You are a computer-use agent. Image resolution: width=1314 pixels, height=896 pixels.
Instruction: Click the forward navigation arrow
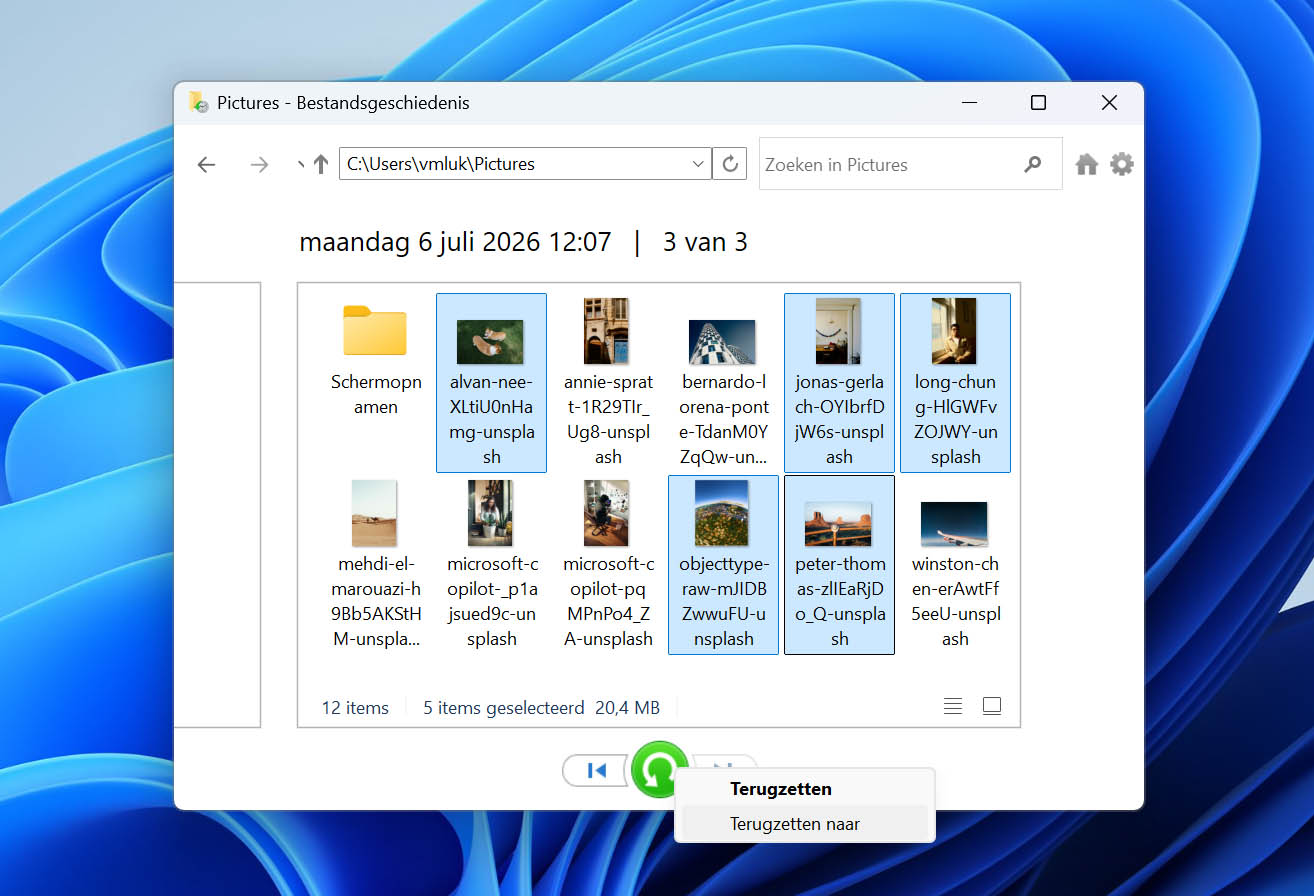pos(260,165)
